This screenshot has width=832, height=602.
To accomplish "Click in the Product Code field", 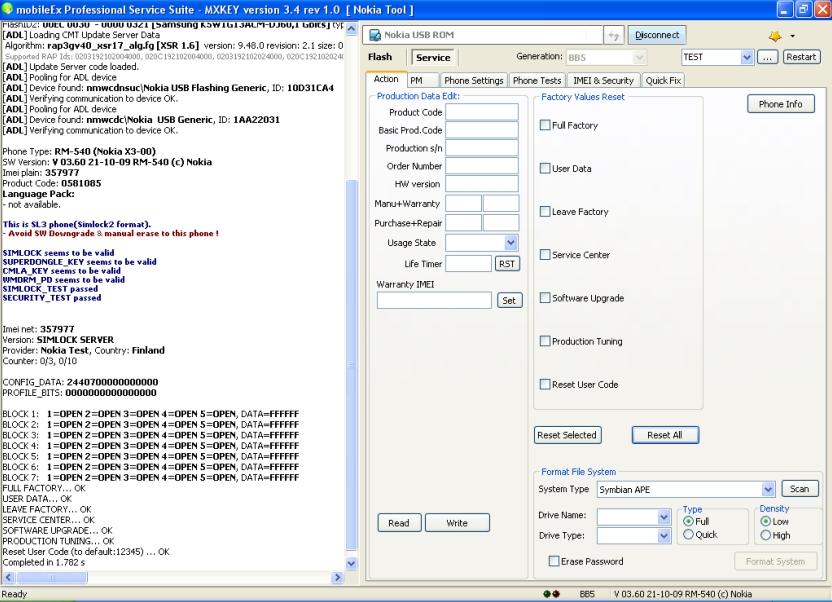I will (481, 112).
